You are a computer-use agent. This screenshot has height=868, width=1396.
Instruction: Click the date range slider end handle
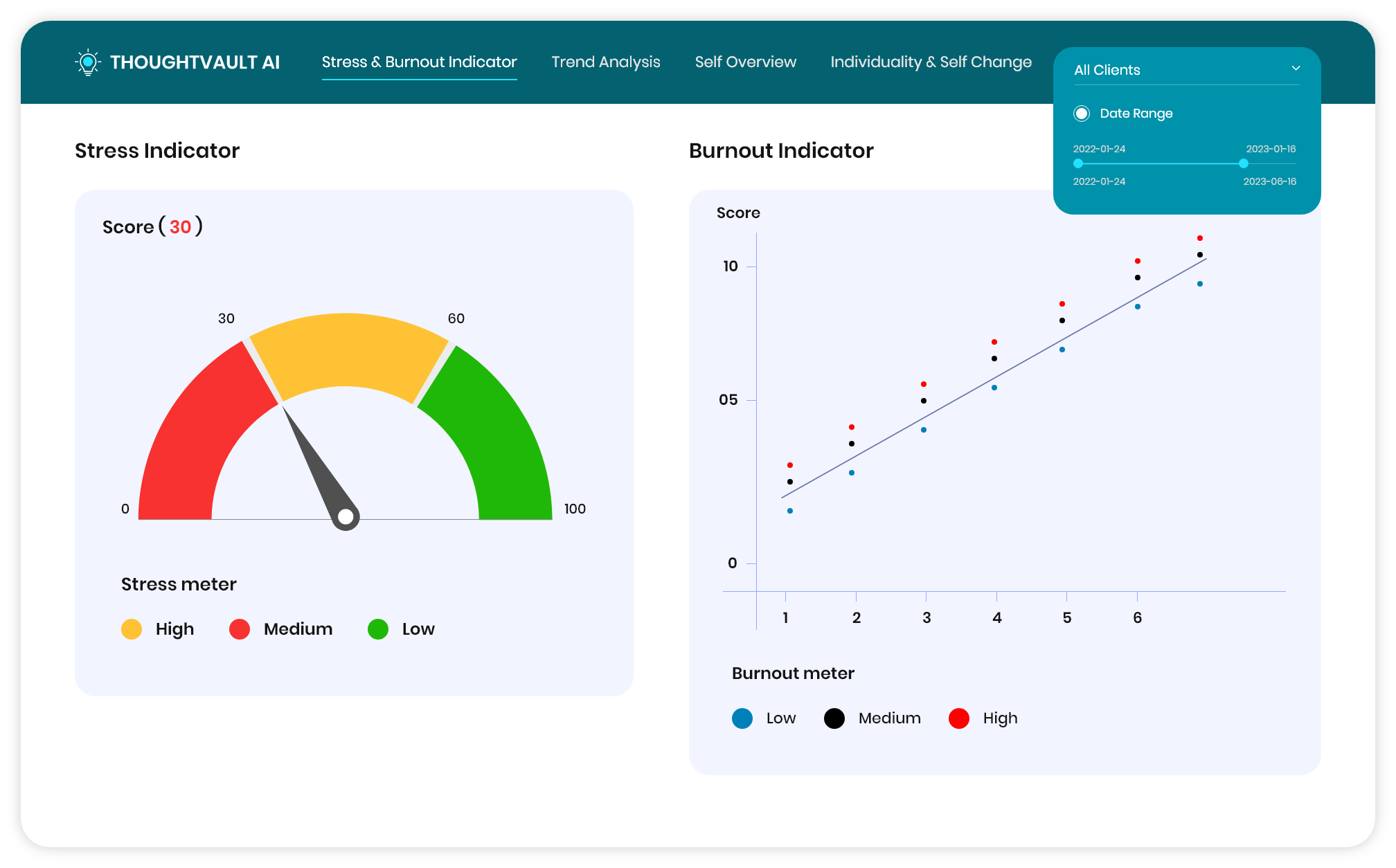(x=1244, y=163)
